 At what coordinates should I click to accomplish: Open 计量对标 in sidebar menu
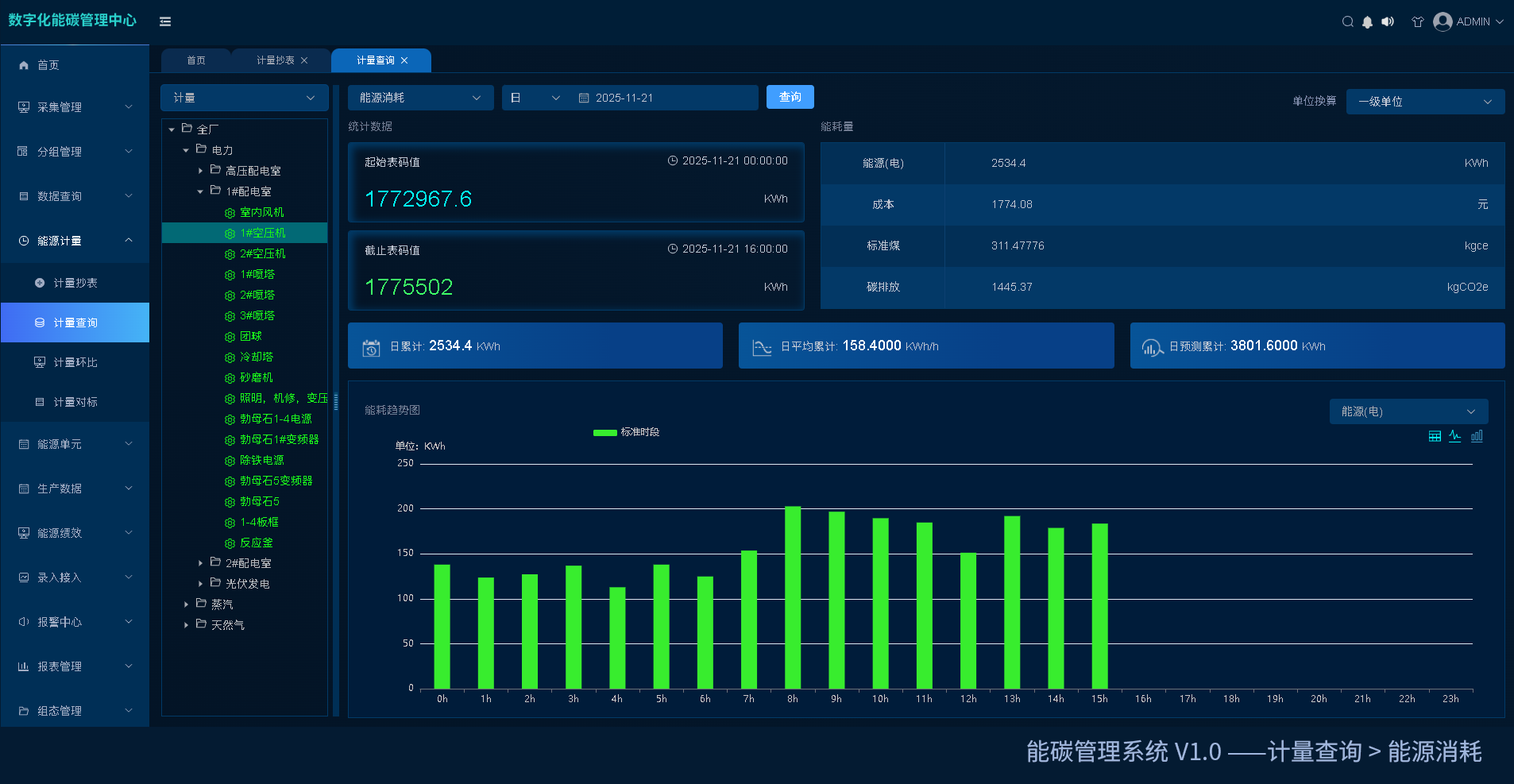(x=75, y=402)
